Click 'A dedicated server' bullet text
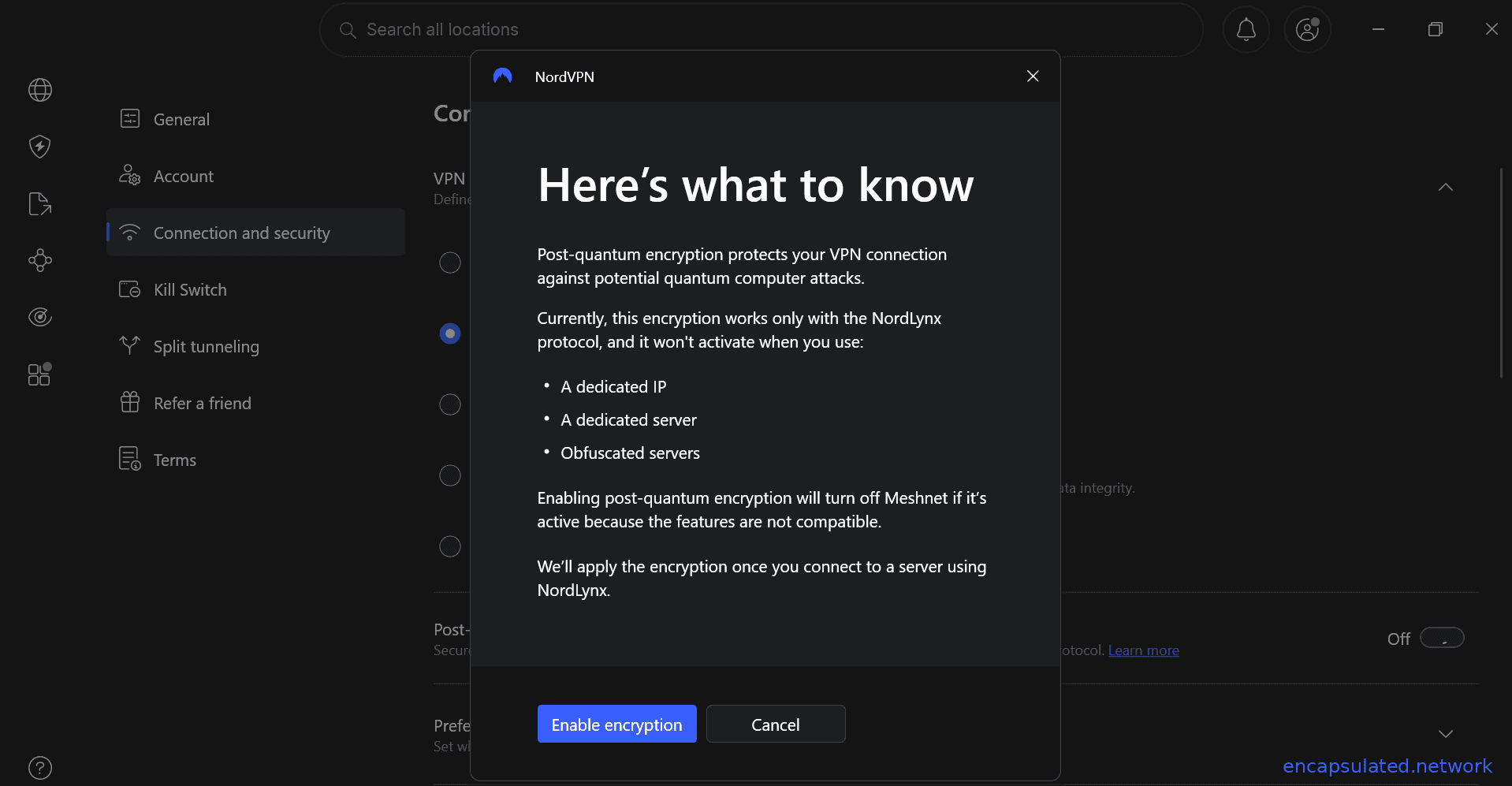 click(628, 420)
